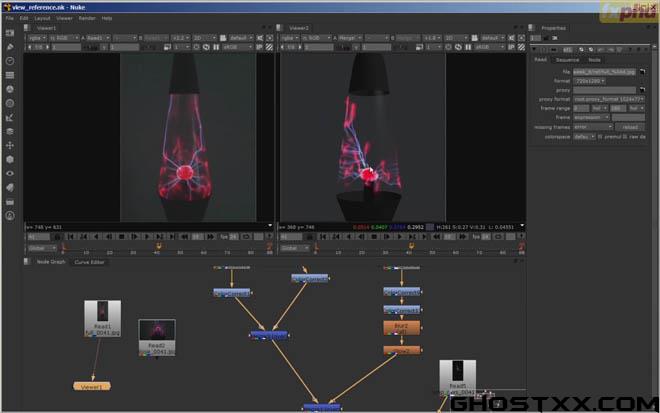Click the play forward button in Viewer2
Image resolution: width=660 pixels, height=413 pixels.
click(399, 237)
